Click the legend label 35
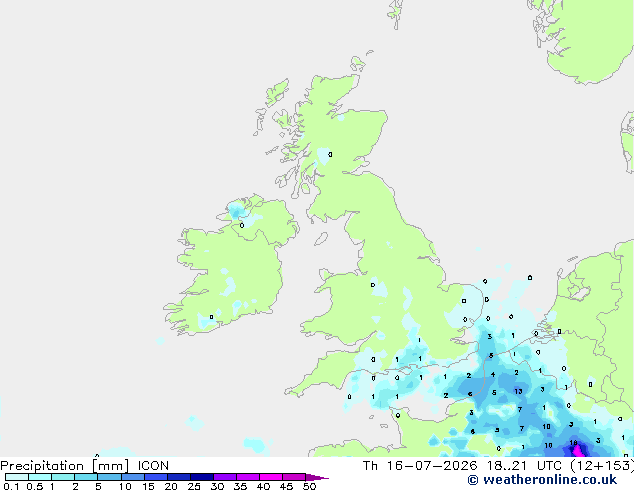Image resolution: width=634 pixels, height=490 pixels. coord(240,486)
